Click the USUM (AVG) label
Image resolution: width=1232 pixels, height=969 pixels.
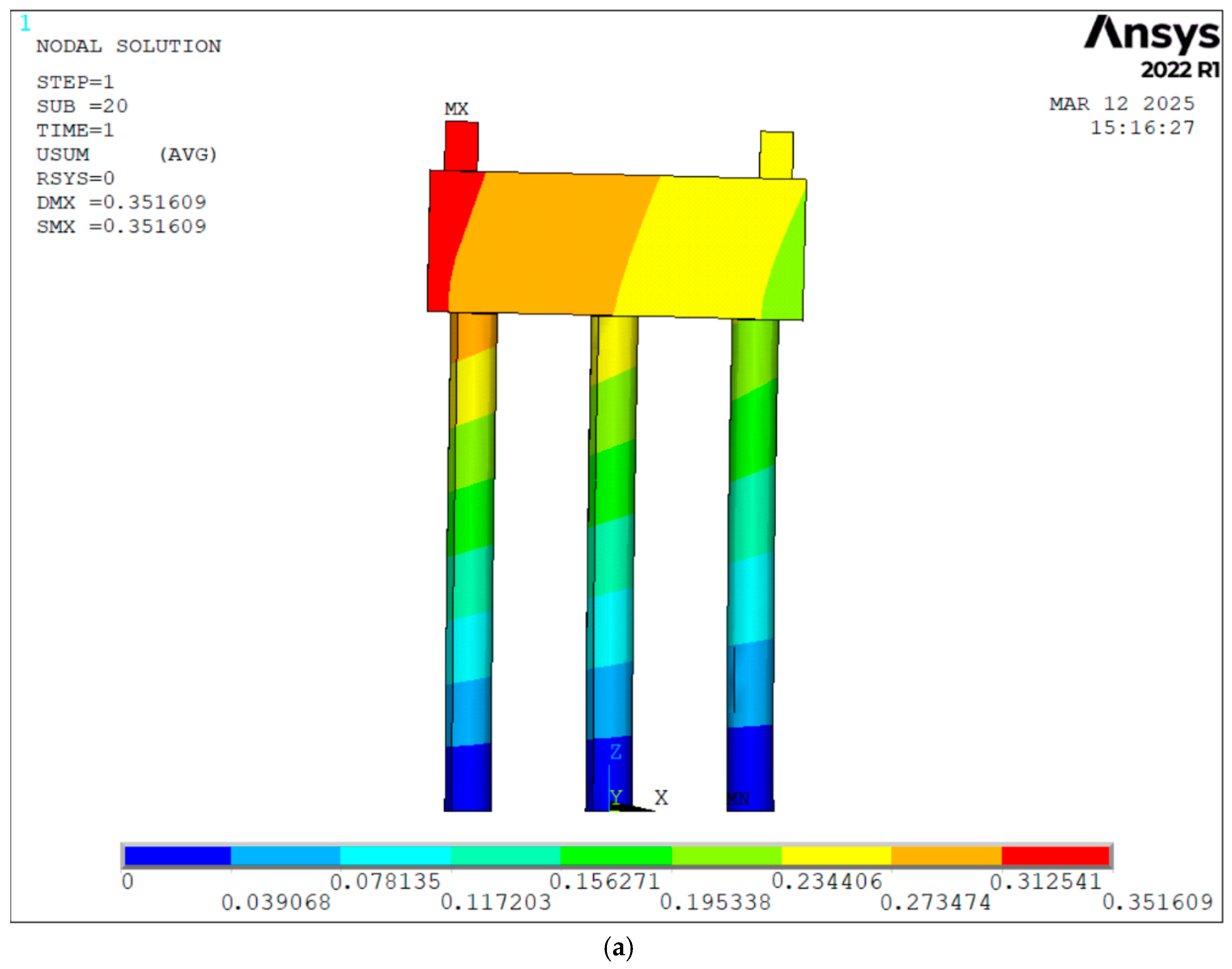tap(126, 154)
